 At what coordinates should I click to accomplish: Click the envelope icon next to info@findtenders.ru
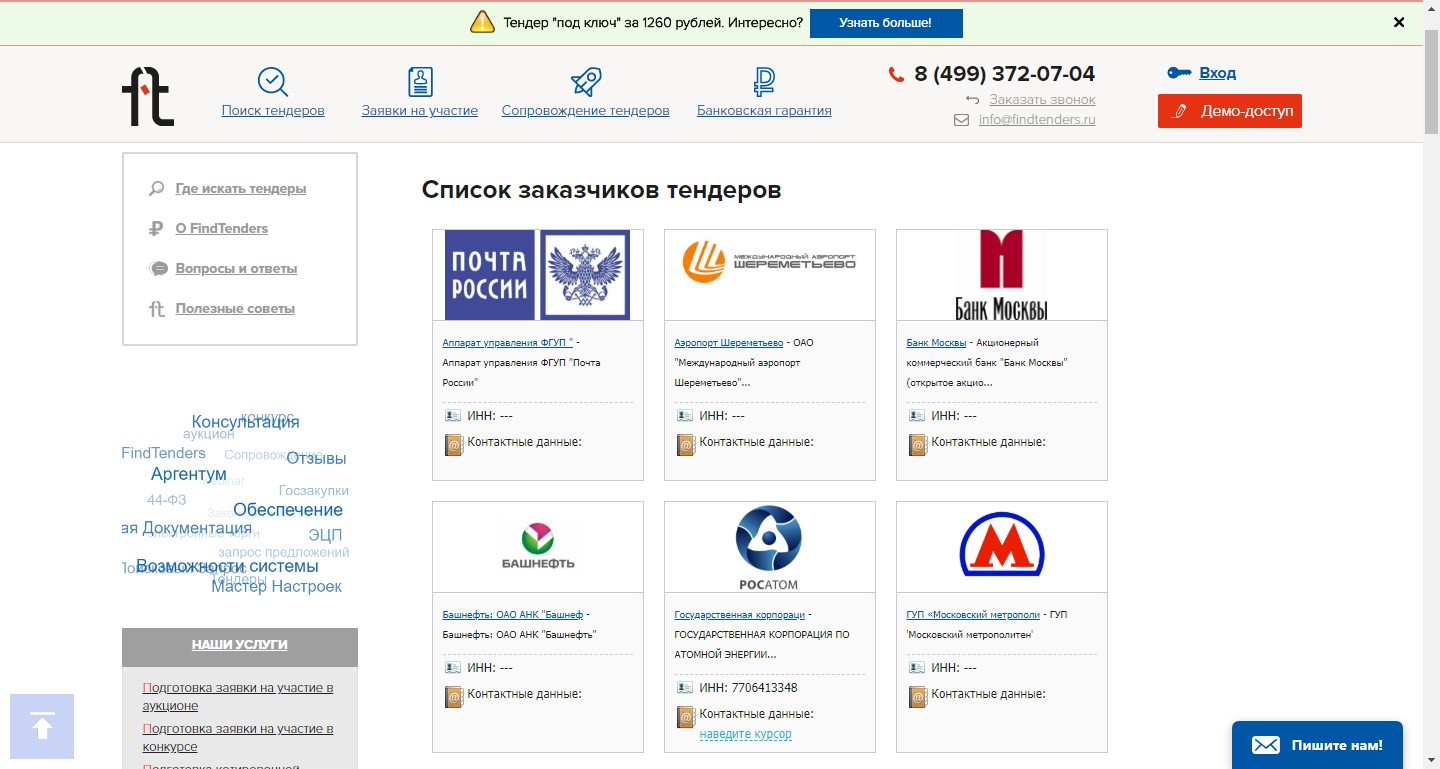[962, 120]
